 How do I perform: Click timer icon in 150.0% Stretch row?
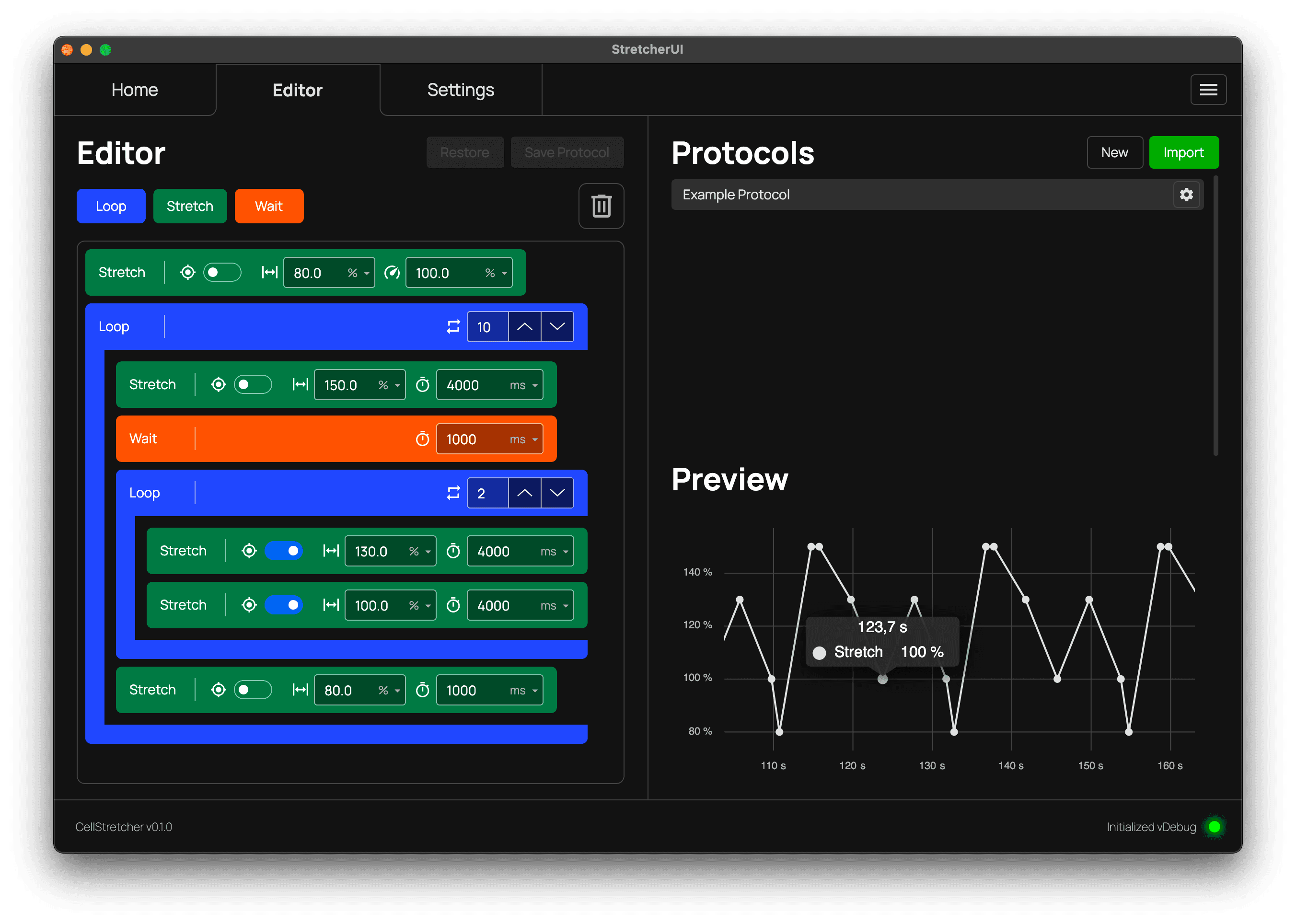[422, 385]
